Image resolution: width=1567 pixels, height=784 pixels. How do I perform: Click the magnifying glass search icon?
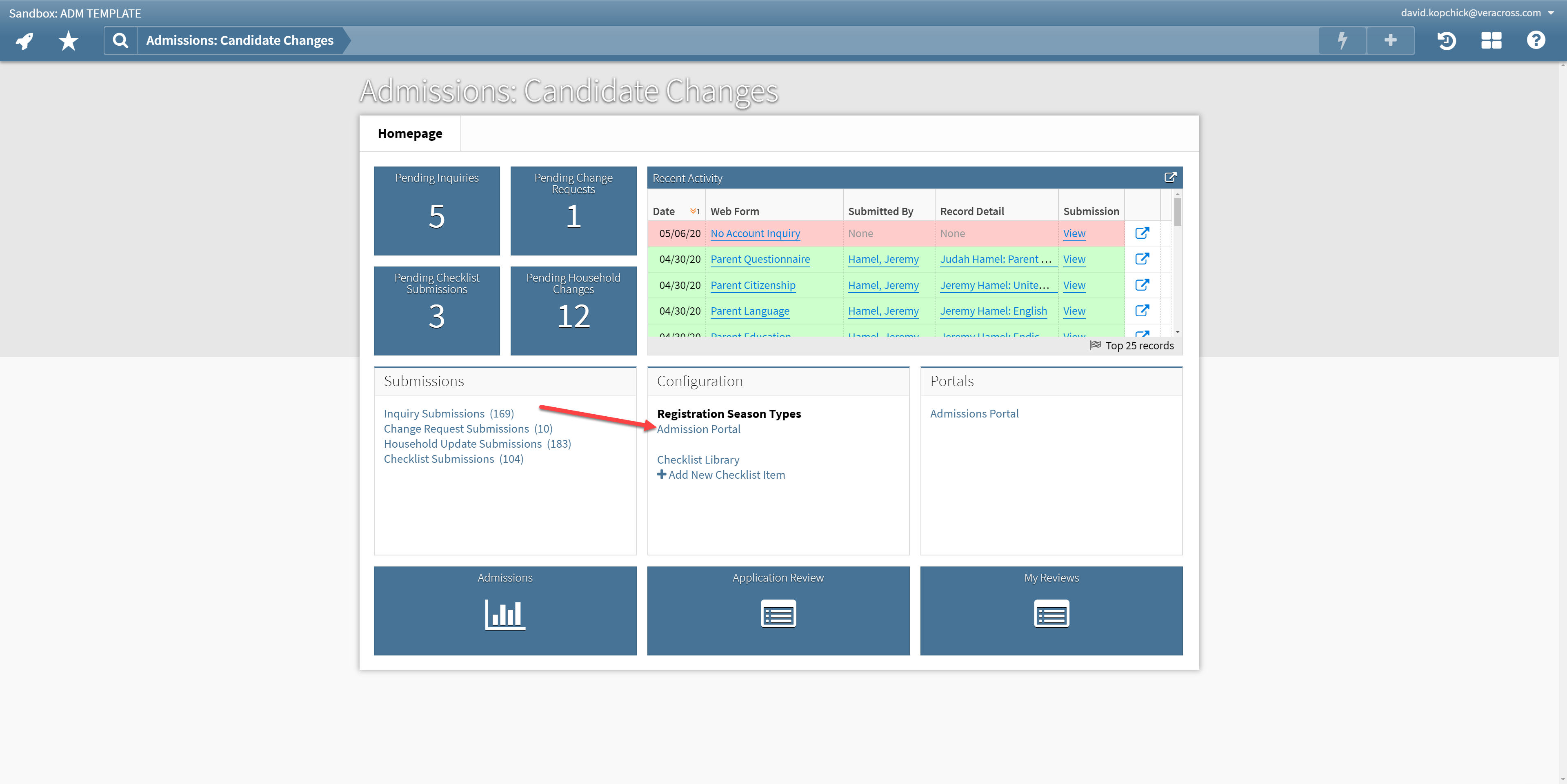pyautogui.click(x=120, y=40)
